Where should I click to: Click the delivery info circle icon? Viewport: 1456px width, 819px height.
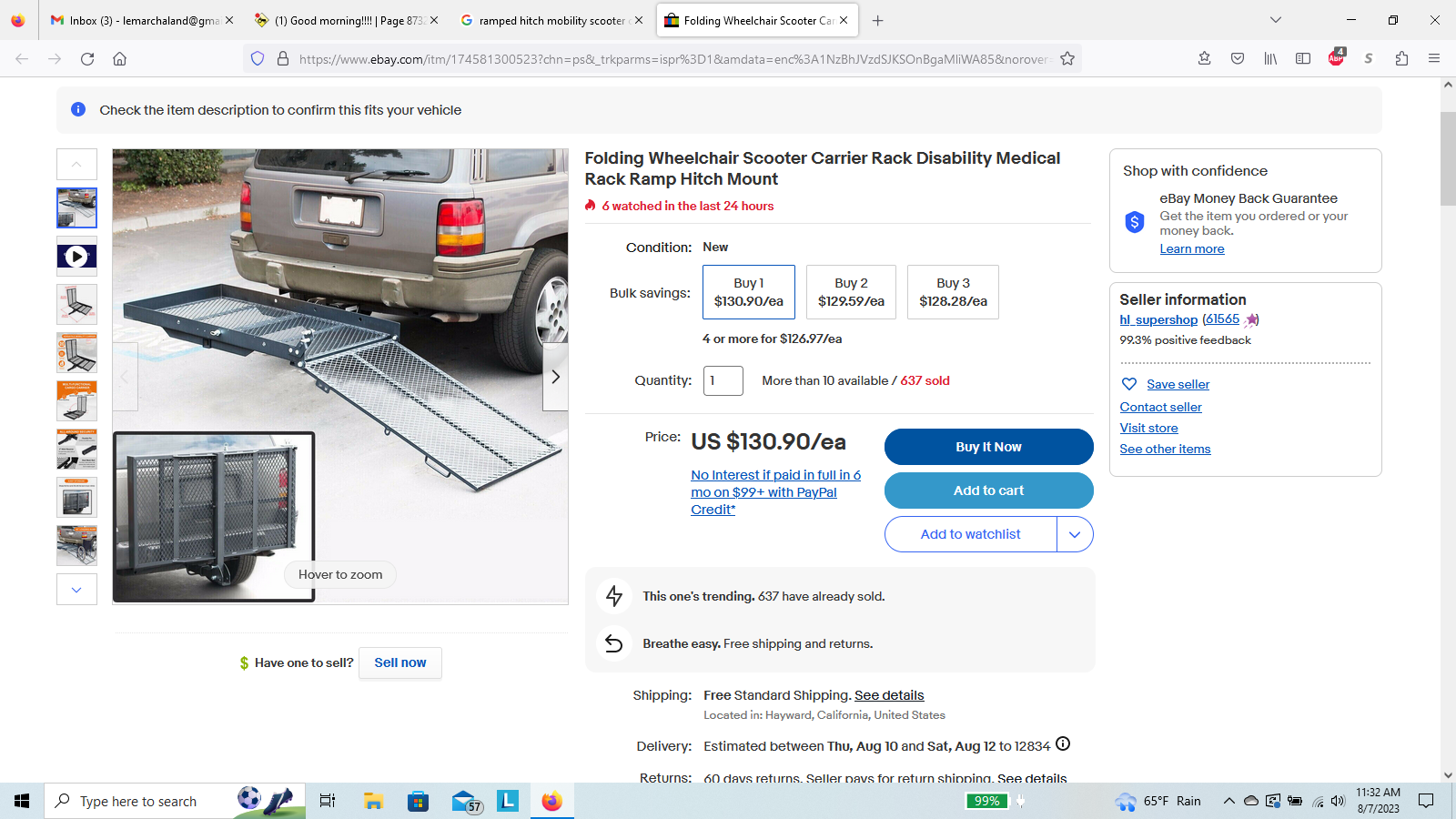pyautogui.click(x=1063, y=744)
